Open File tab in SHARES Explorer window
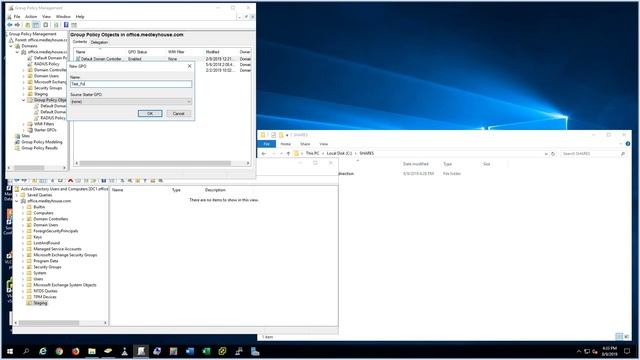This screenshot has height=360, width=640. (267, 144)
